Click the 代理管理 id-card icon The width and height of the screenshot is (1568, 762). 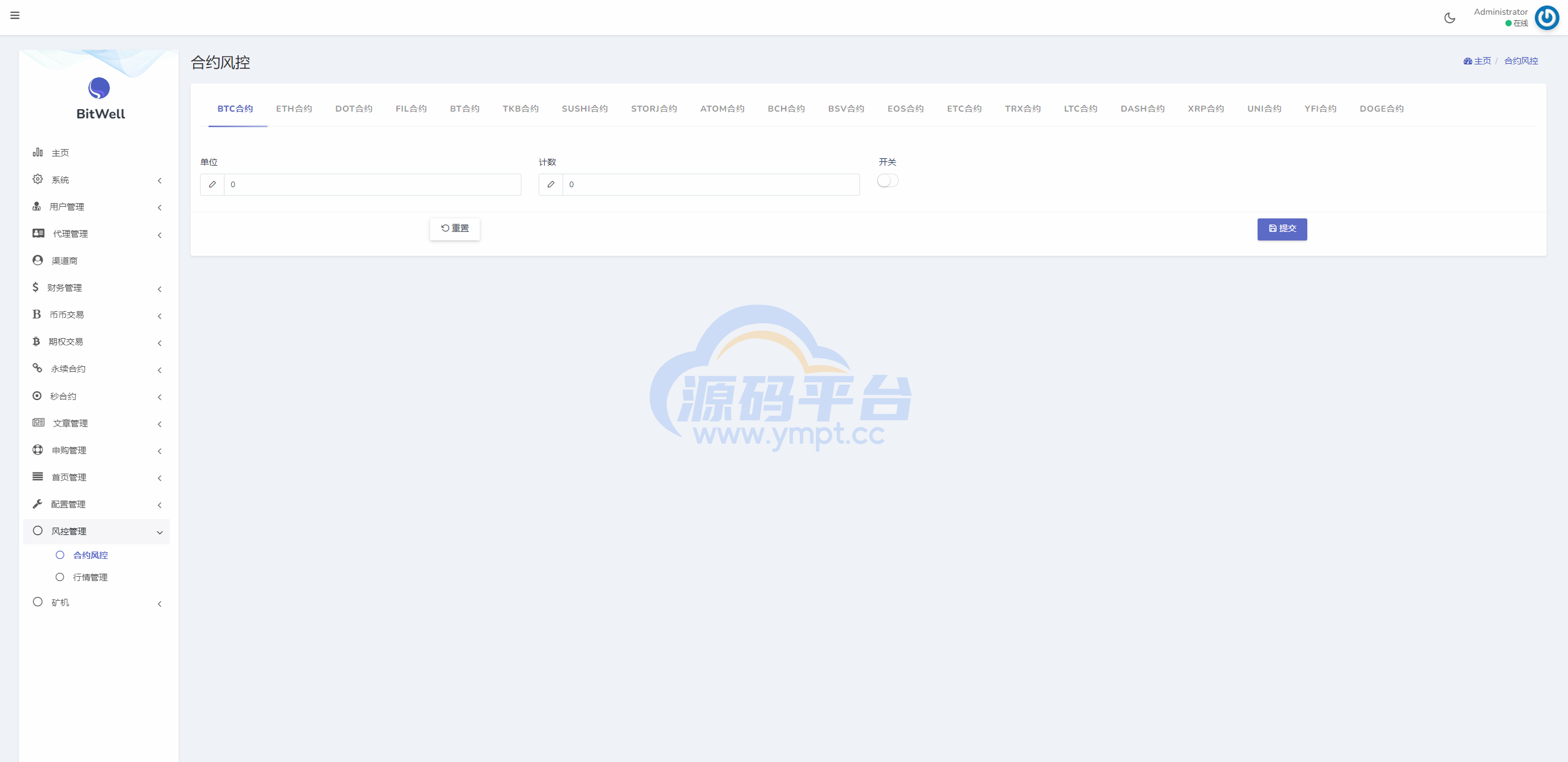click(39, 233)
